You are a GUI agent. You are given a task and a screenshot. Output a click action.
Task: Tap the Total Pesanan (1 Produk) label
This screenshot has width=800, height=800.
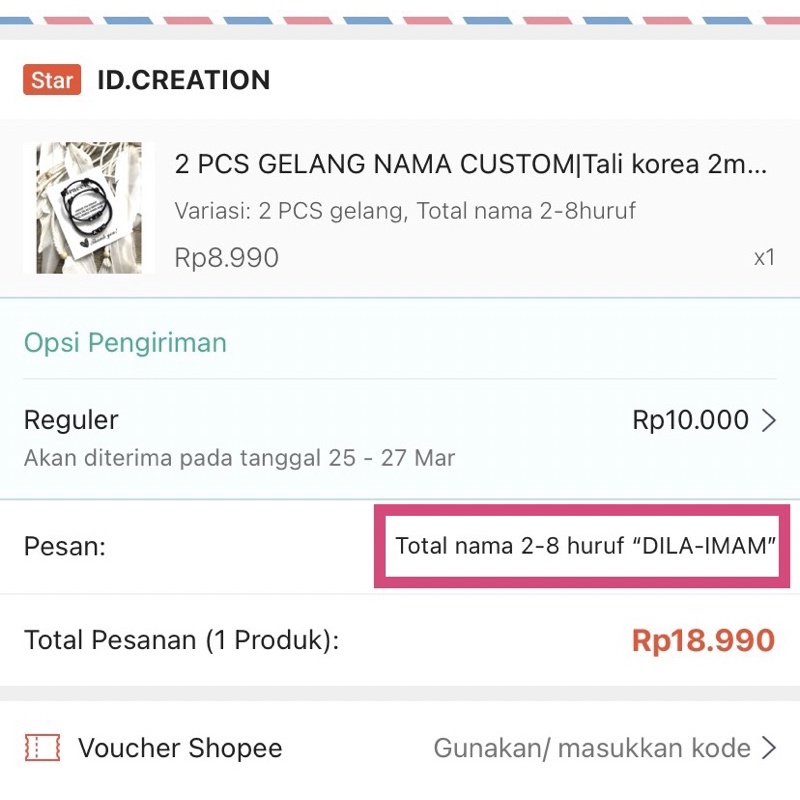(x=181, y=640)
